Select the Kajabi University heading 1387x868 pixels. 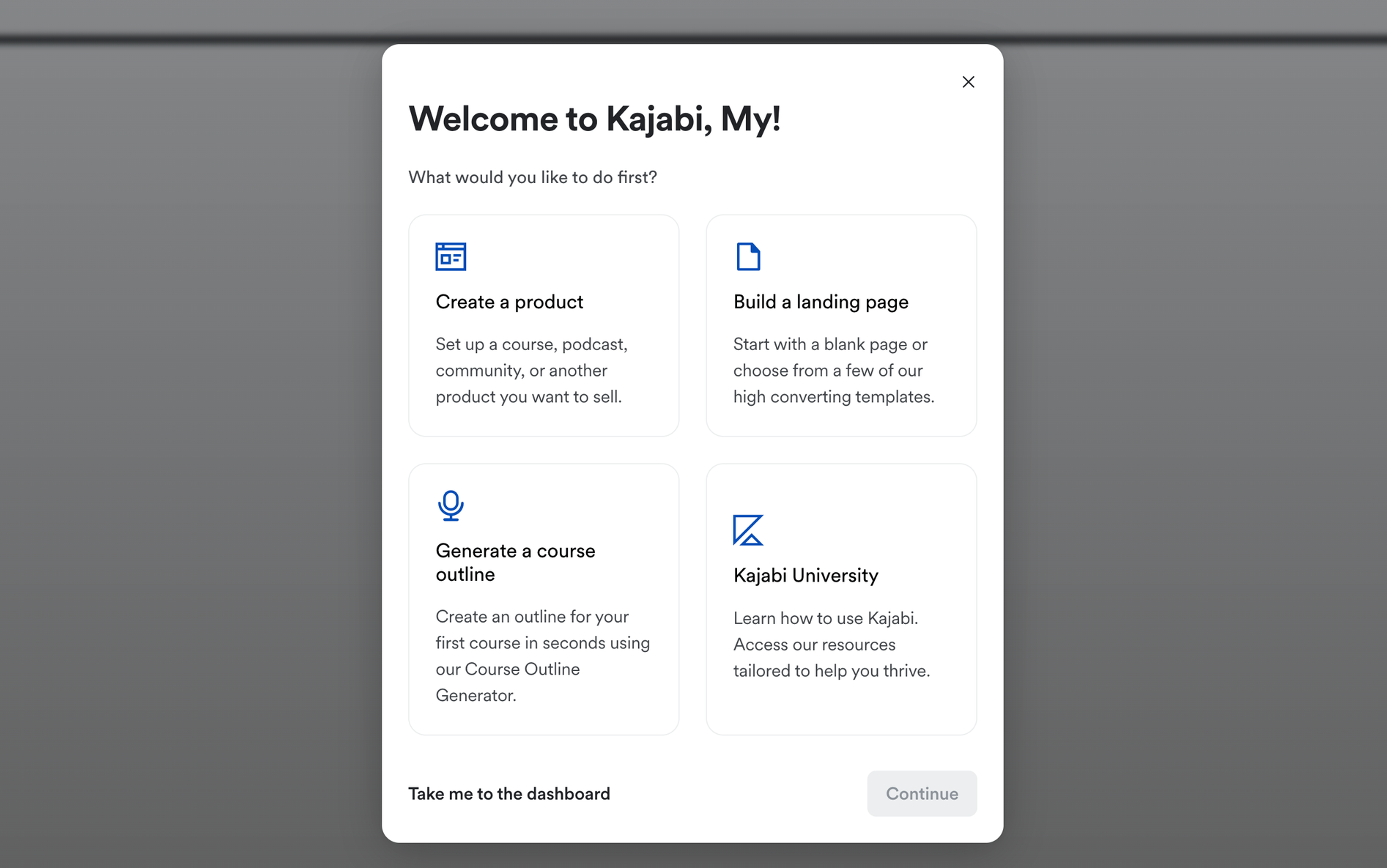[805, 576]
